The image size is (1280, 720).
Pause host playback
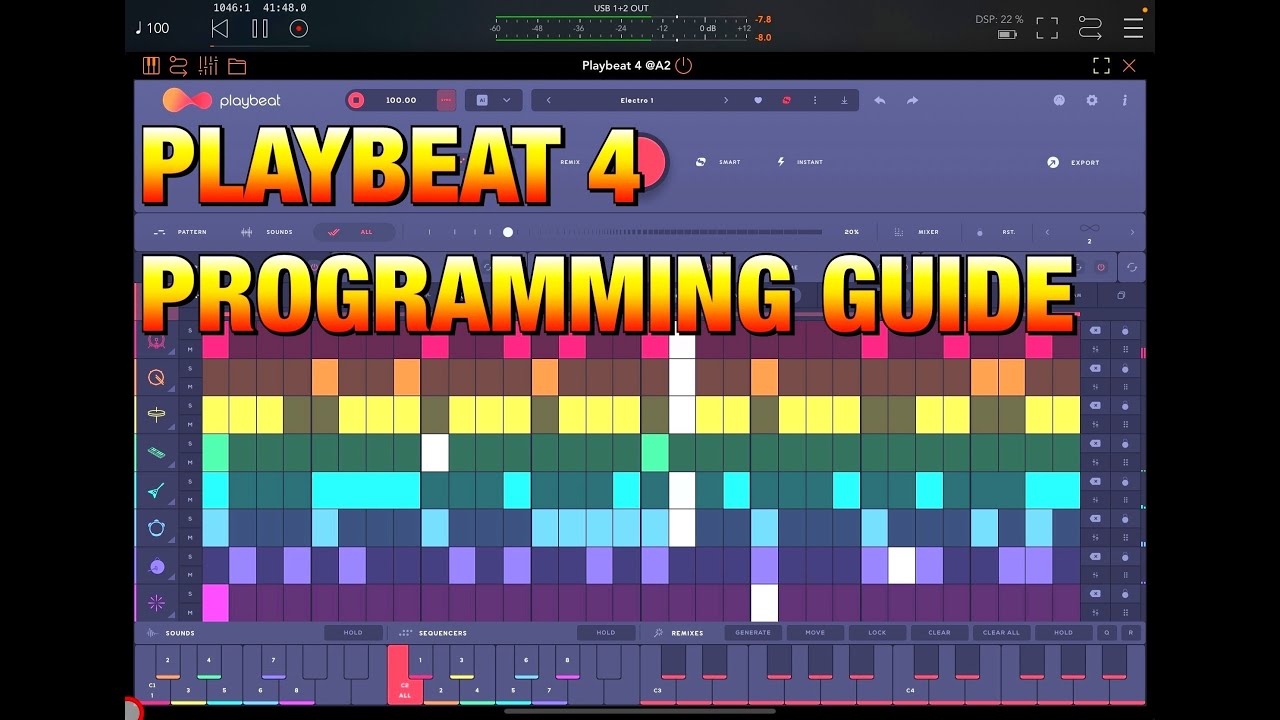[260, 29]
